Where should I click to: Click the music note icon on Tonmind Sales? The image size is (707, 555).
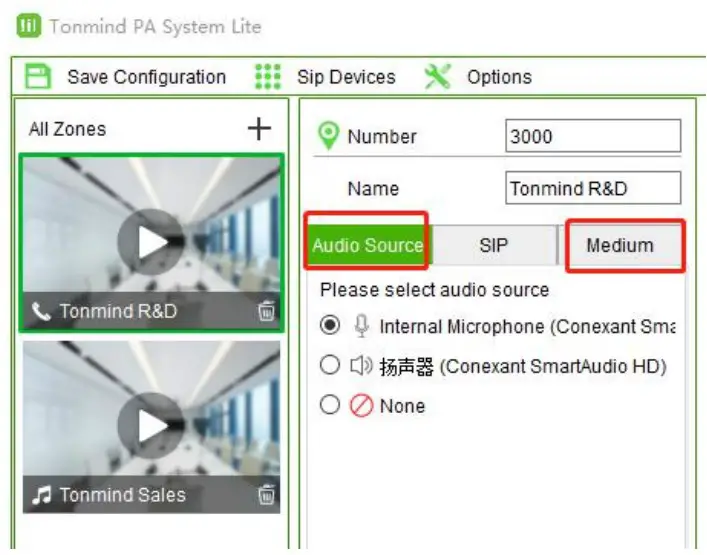(x=41, y=495)
